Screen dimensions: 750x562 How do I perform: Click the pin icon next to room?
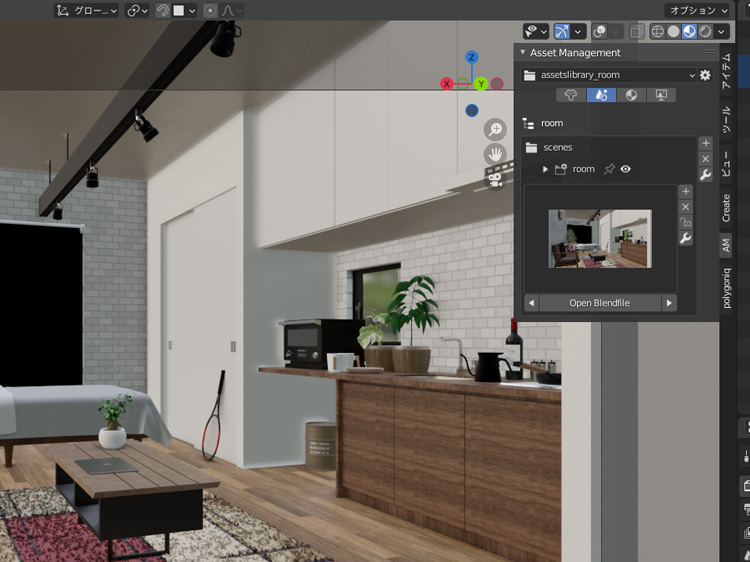point(608,169)
